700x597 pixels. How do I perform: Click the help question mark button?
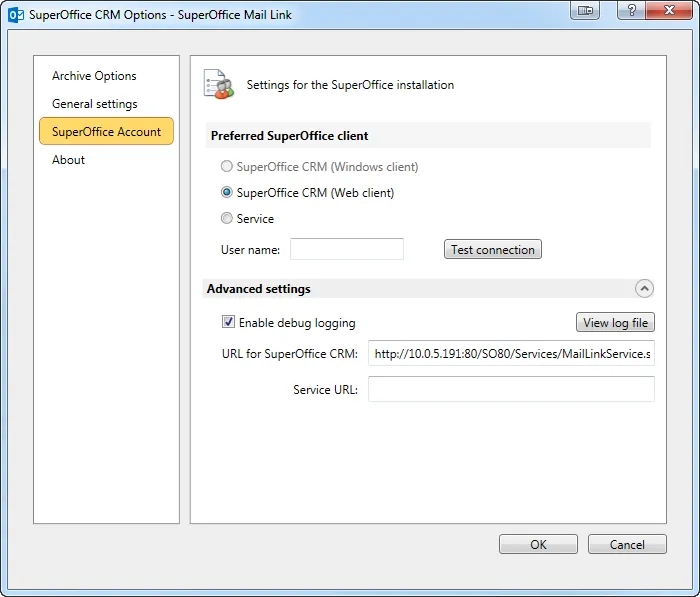click(x=630, y=10)
